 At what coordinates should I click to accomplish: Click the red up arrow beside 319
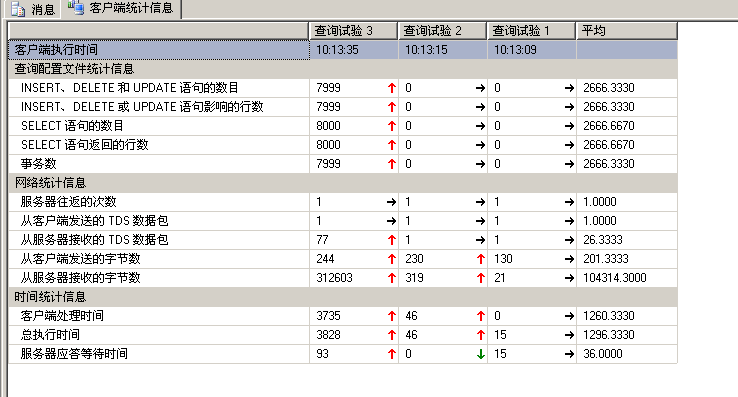tap(481, 278)
